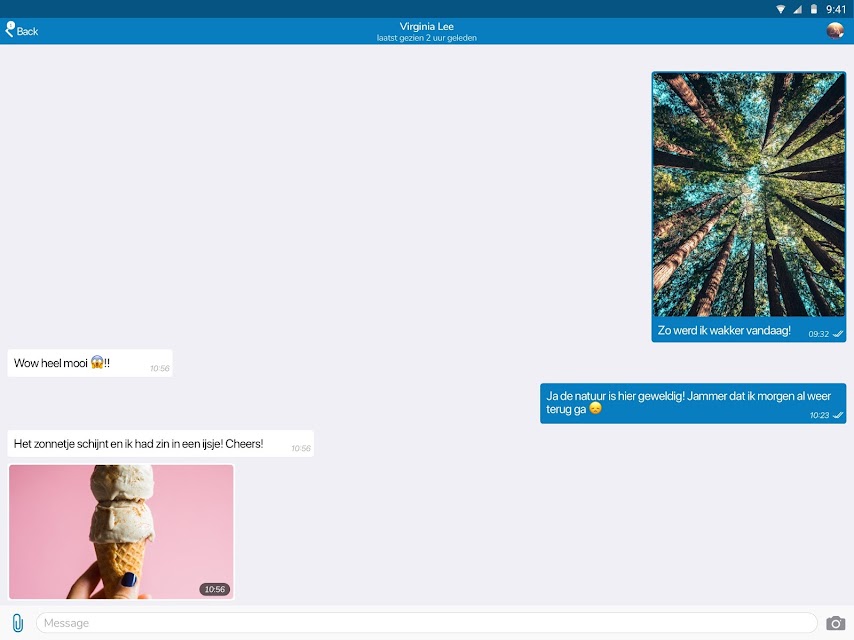This screenshot has width=854, height=640.
Task: Tap the battery status icon
Action: (x=814, y=9)
